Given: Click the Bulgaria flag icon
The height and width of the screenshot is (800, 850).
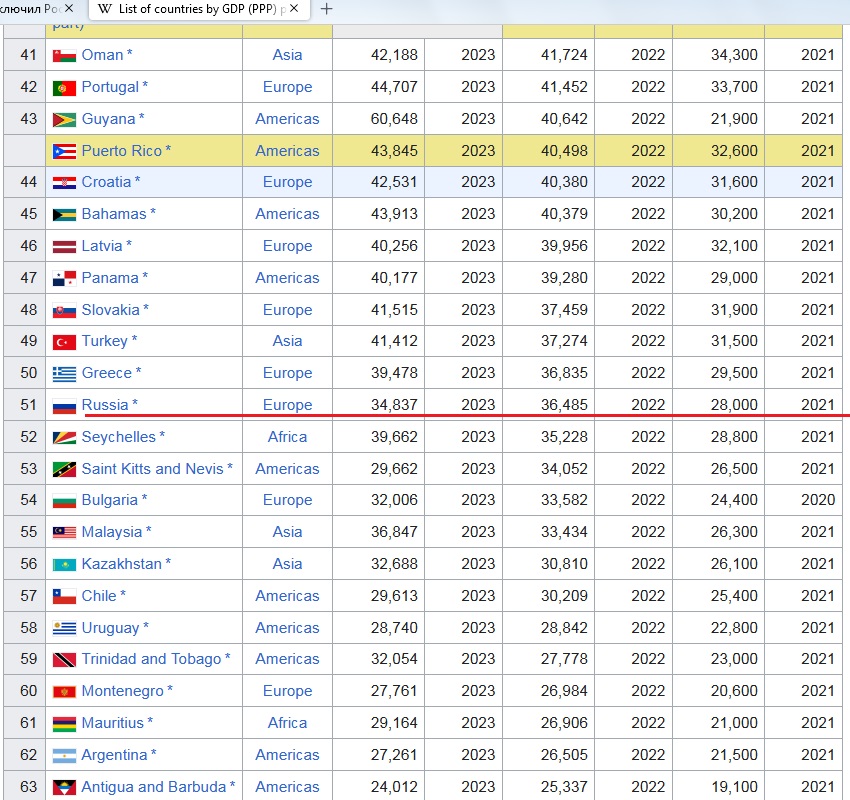Looking at the screenshot, I should coord(64,501).
